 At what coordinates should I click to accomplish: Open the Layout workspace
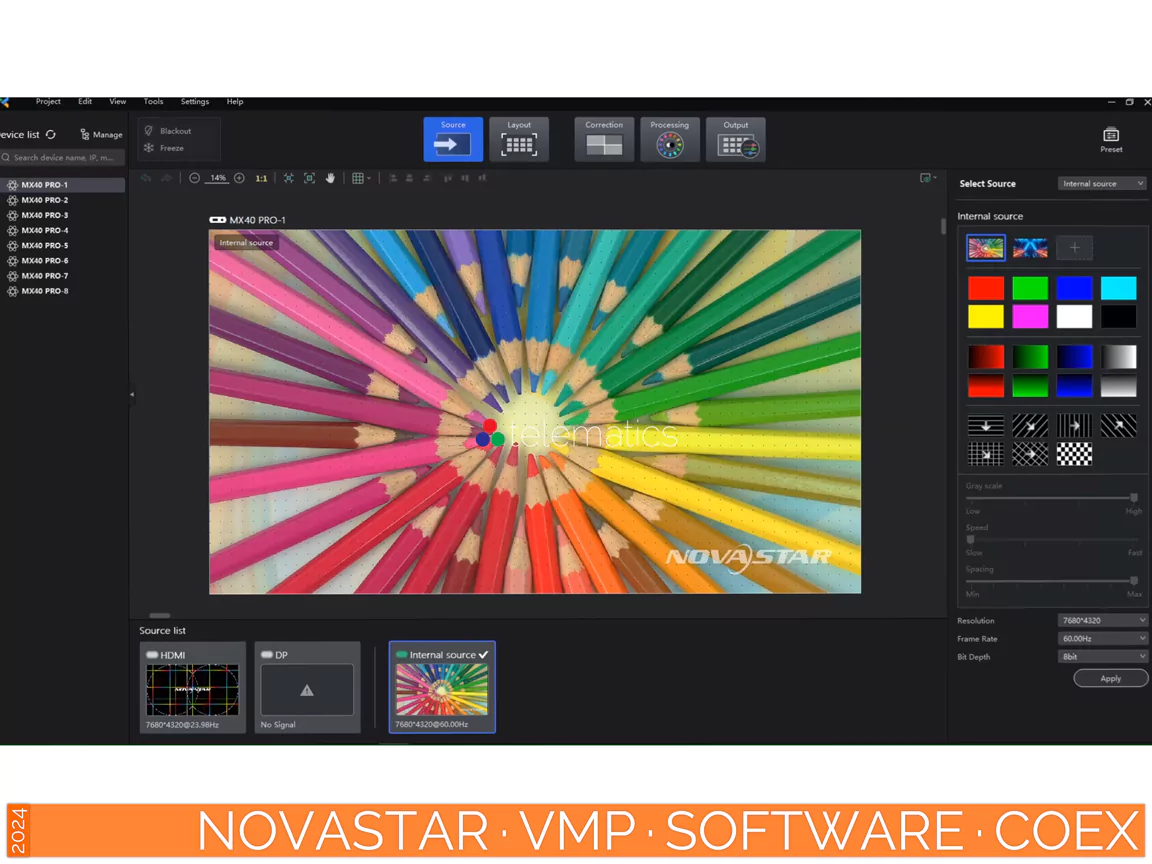[518, 140]
